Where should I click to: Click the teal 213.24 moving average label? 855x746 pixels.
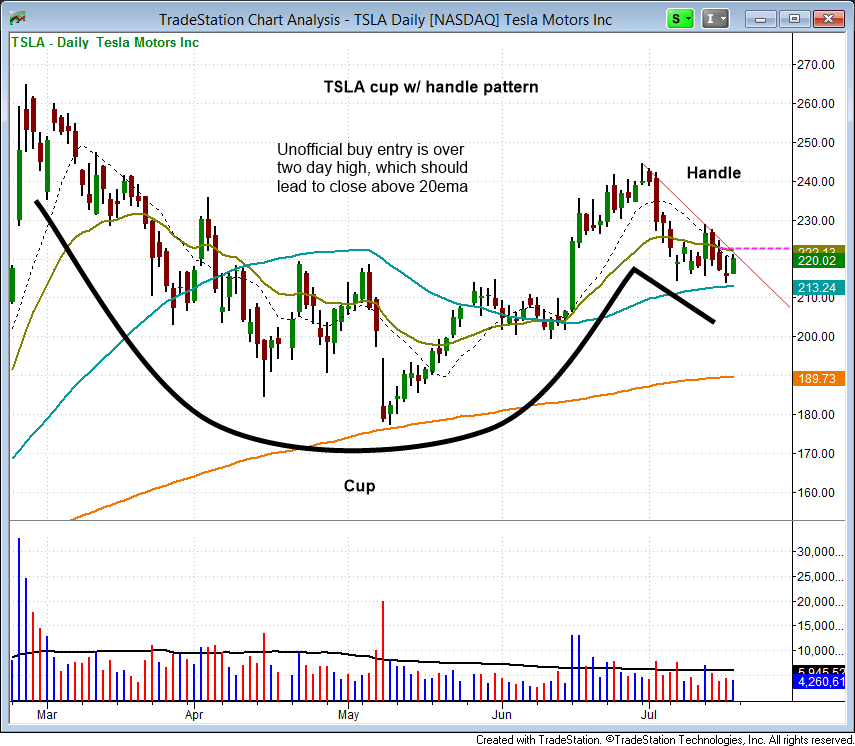[818, 288]
